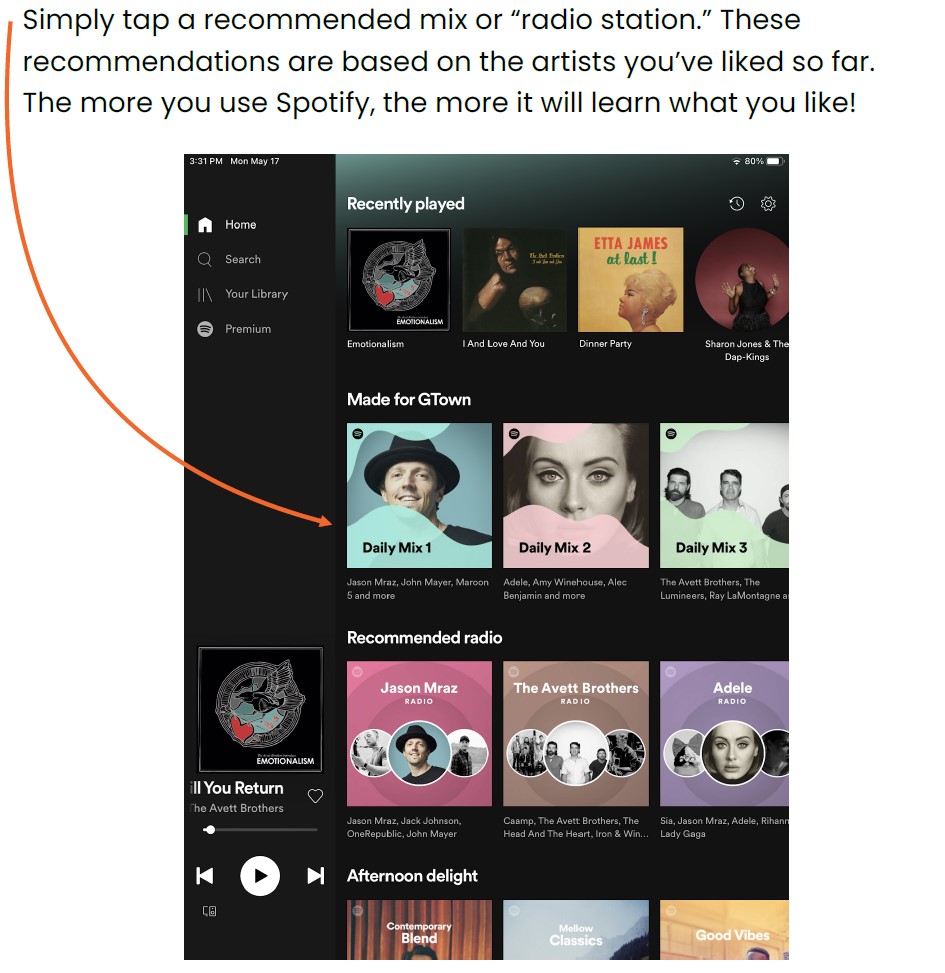Viewport: 945px width, 973px height.
Task: Click 'The Avett Brothers, The Lumineers' mix description
Action: coord(724,589)
